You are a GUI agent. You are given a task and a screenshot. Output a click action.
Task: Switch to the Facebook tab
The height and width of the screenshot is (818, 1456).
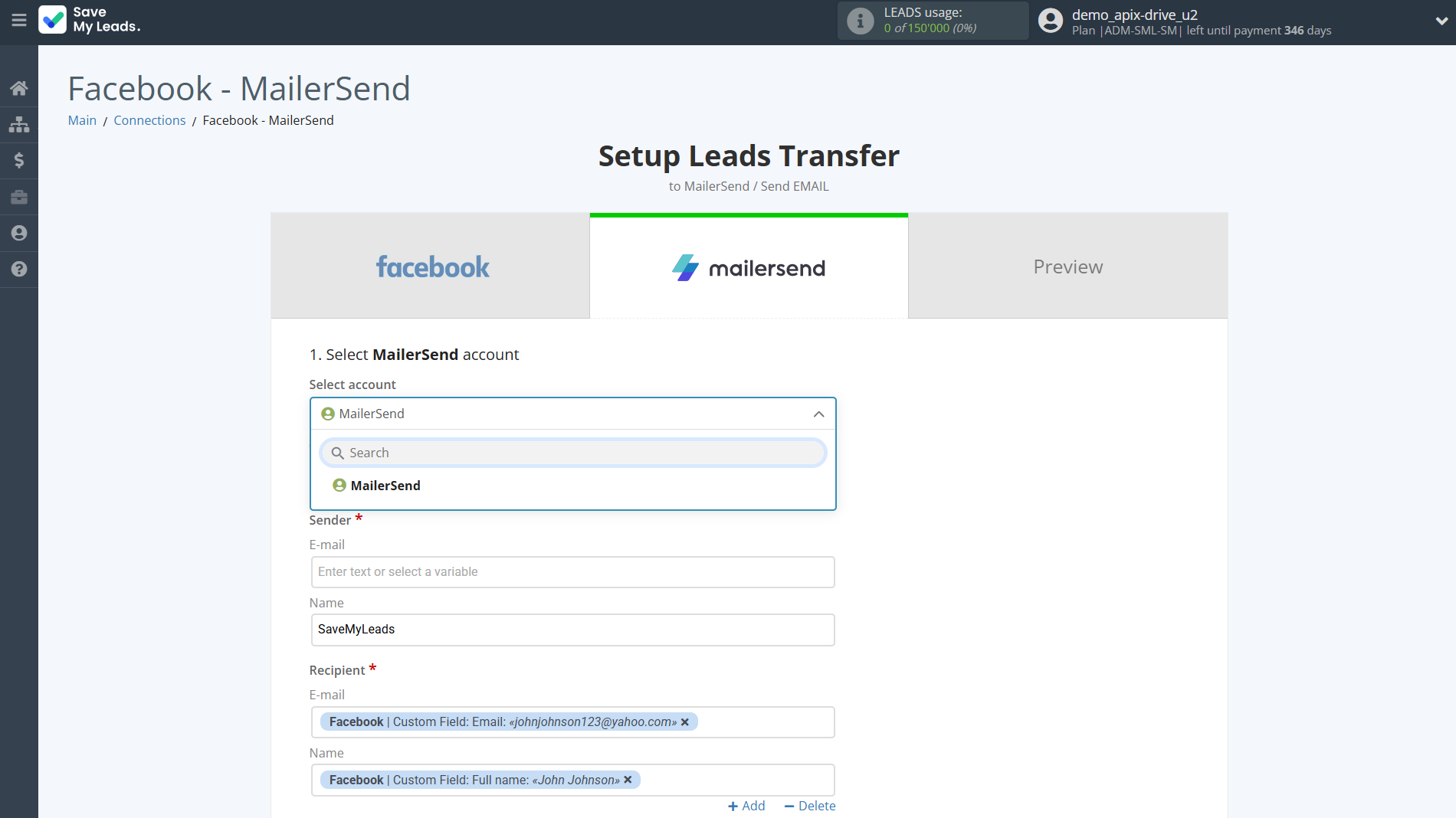coord(431,267)
